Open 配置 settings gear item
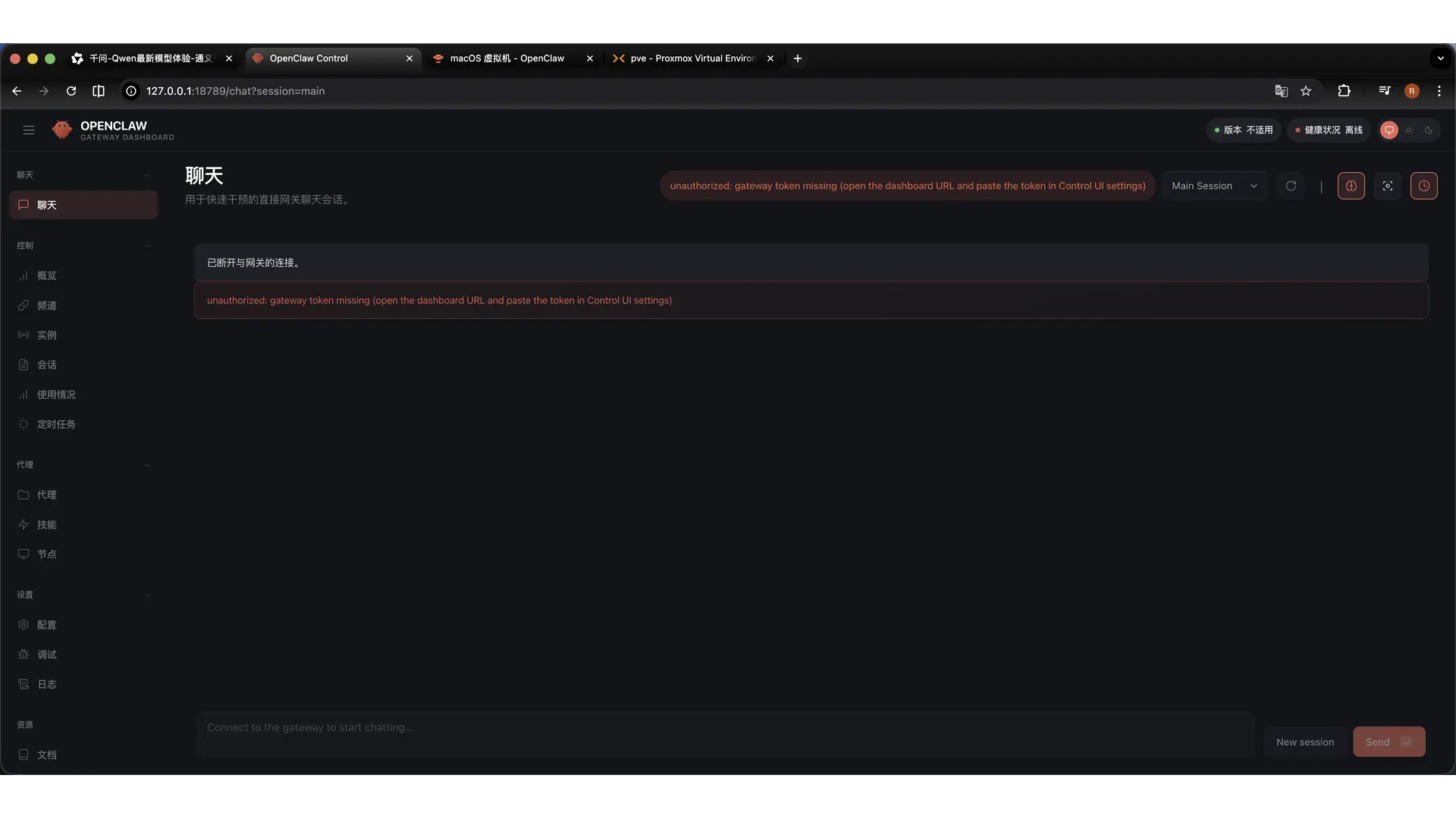1456x819 pixels. [x=47, y=625]
